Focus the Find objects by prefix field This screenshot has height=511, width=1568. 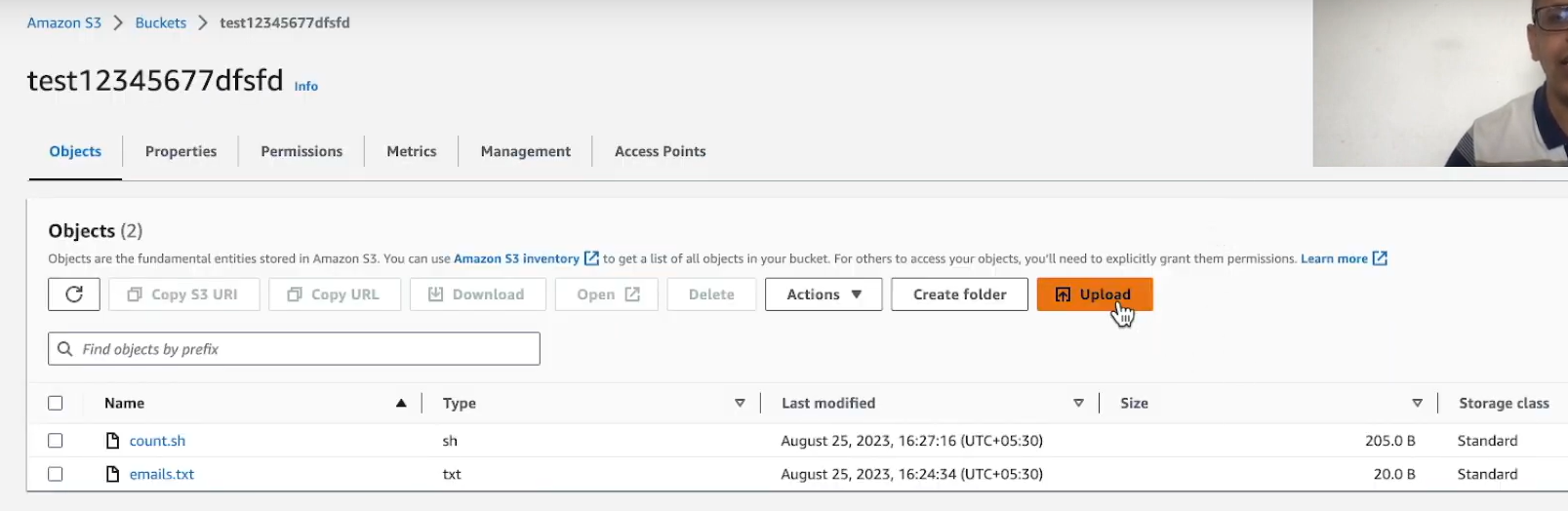294,349
